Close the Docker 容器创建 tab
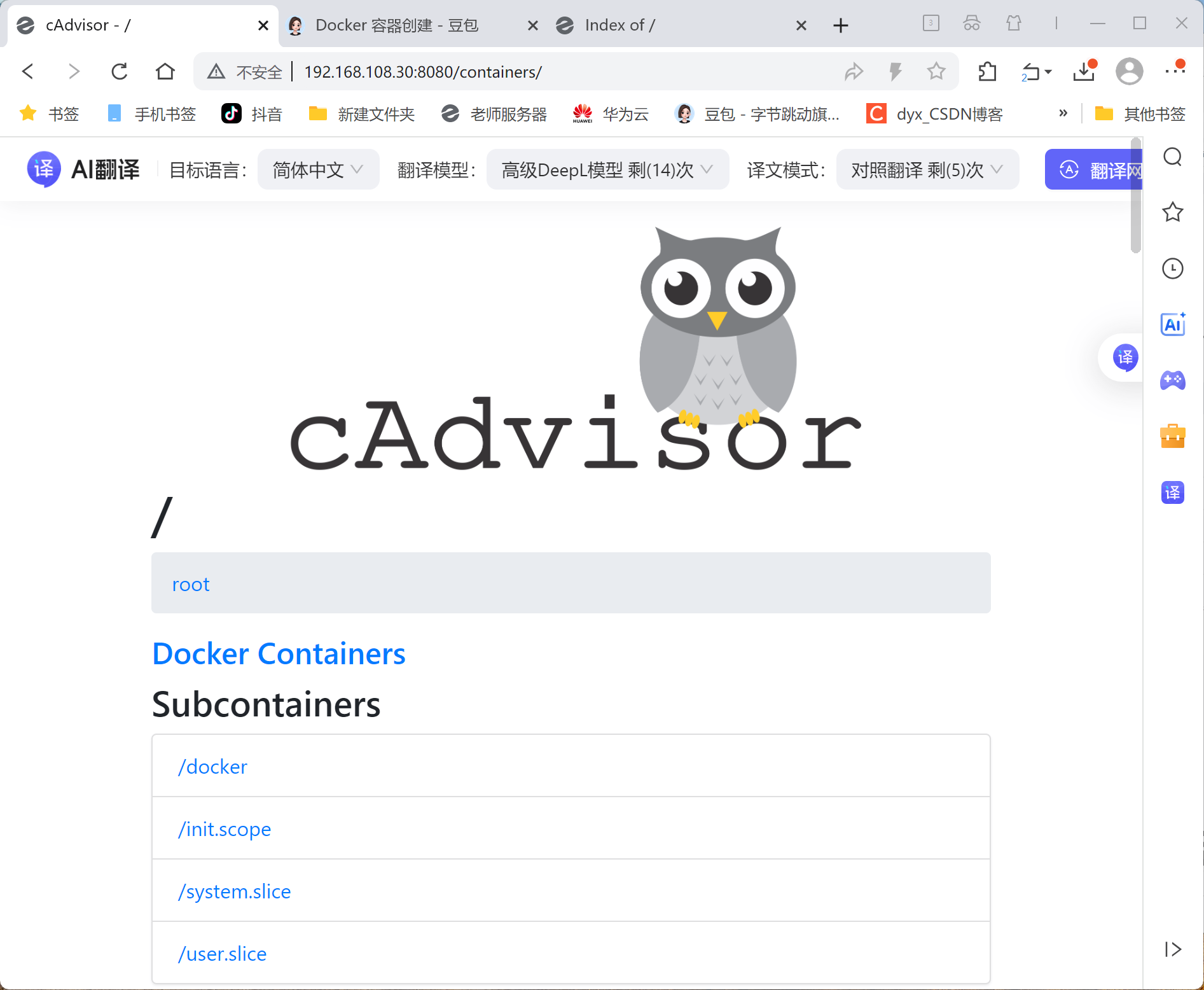1204x990 pixels. point(533,25)
